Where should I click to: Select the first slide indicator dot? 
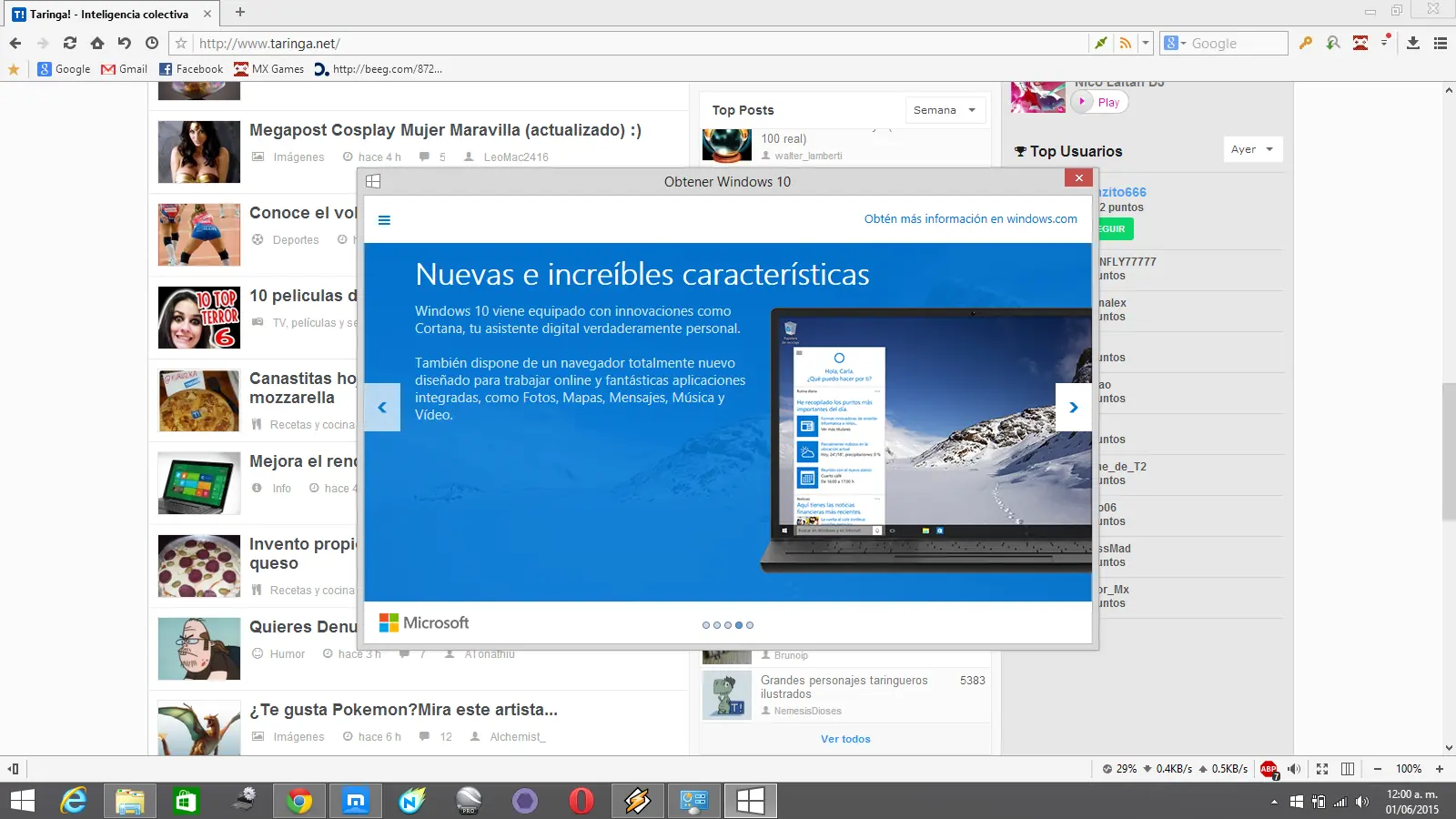pyautogui.click(x=706, y=625)
